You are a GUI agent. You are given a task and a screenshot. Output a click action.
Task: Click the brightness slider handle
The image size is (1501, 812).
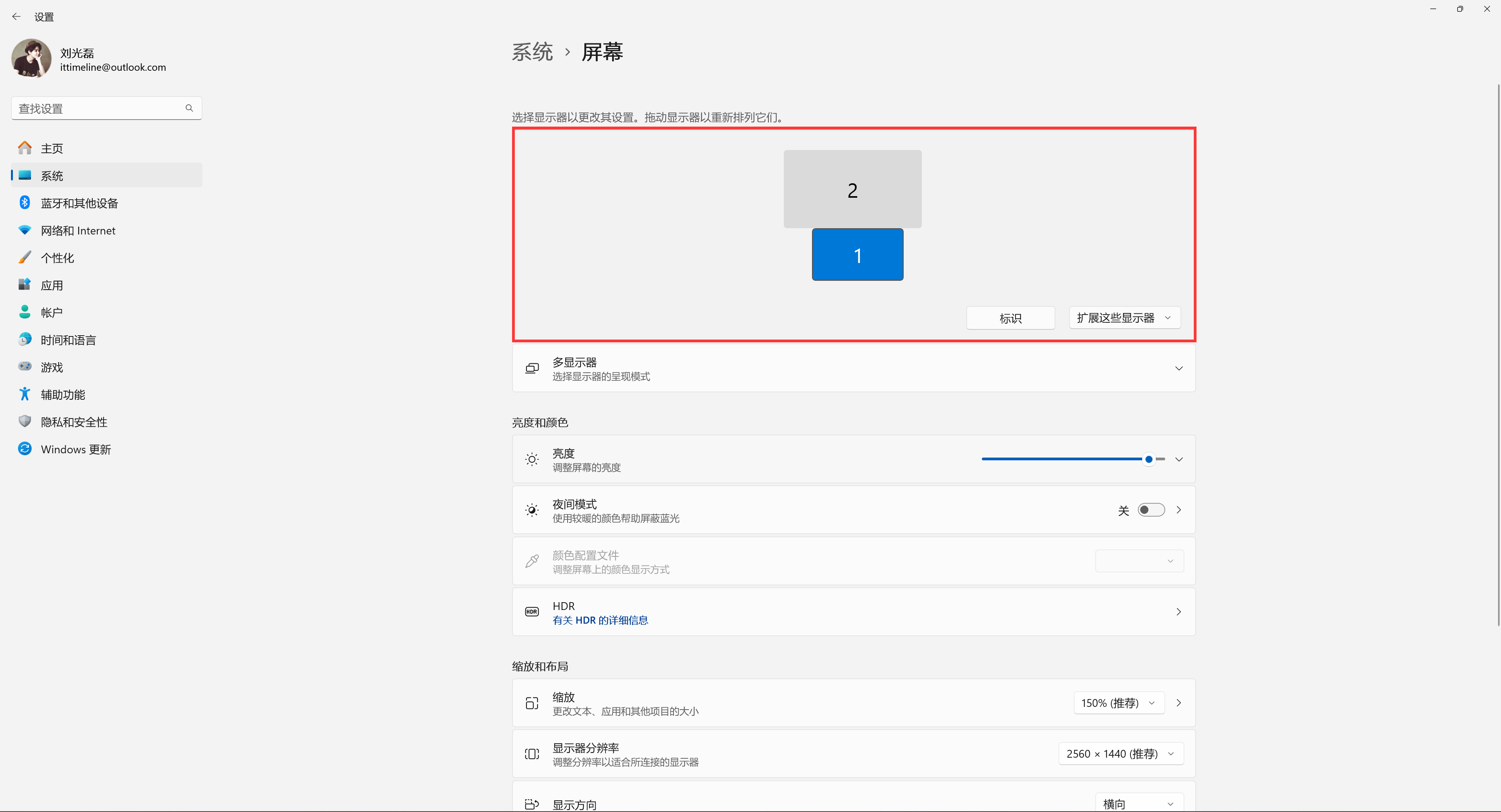[1148, 460]
